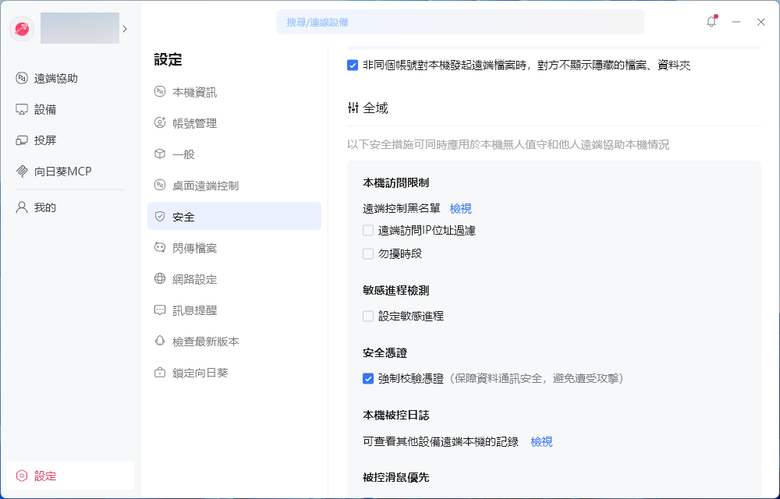Click the 被控滑鼠優先 heading

(396, 478)
